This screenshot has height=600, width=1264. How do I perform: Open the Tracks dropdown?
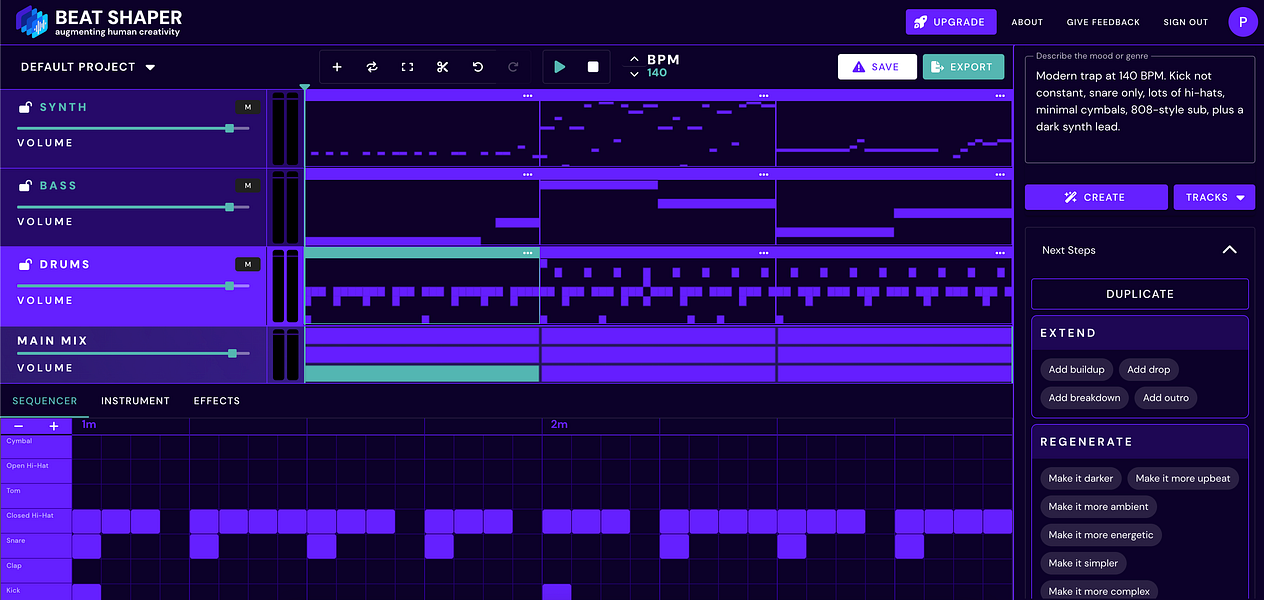click(x=1214, y=197)
